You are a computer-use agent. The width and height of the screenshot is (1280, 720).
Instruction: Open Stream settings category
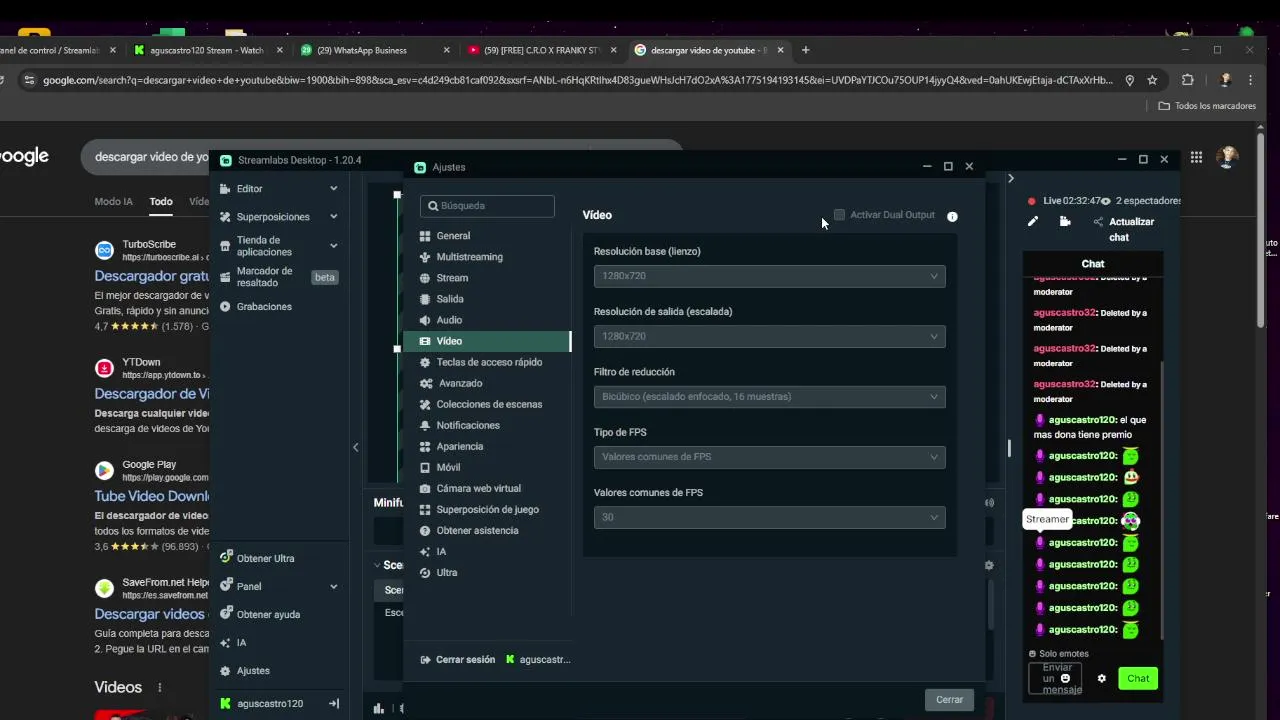487,278
